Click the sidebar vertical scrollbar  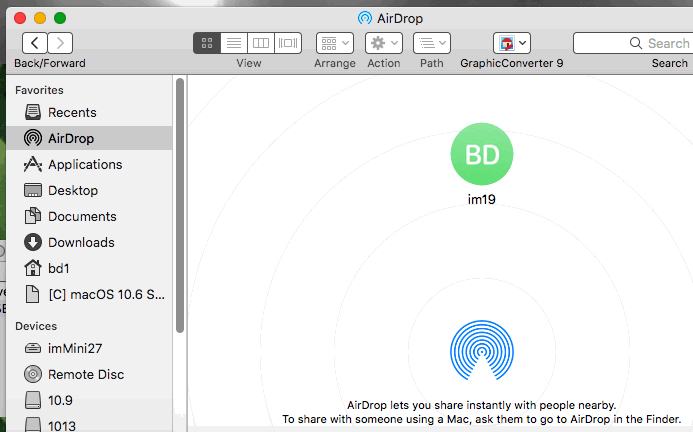click(179, 206)
